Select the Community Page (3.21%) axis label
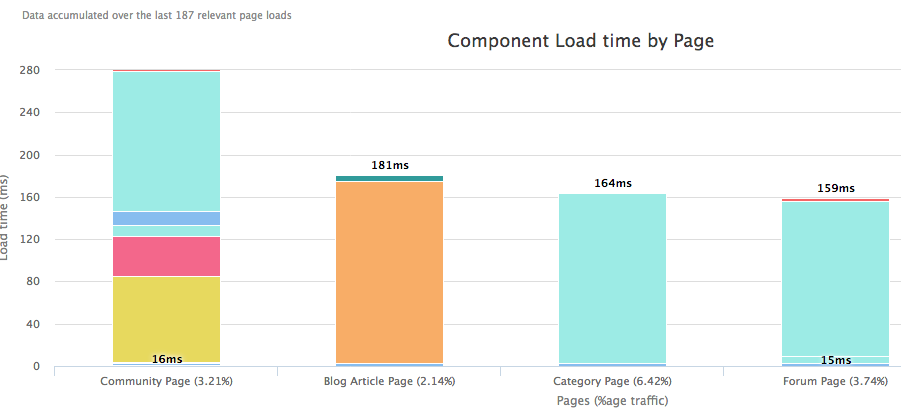 point(166,381)
